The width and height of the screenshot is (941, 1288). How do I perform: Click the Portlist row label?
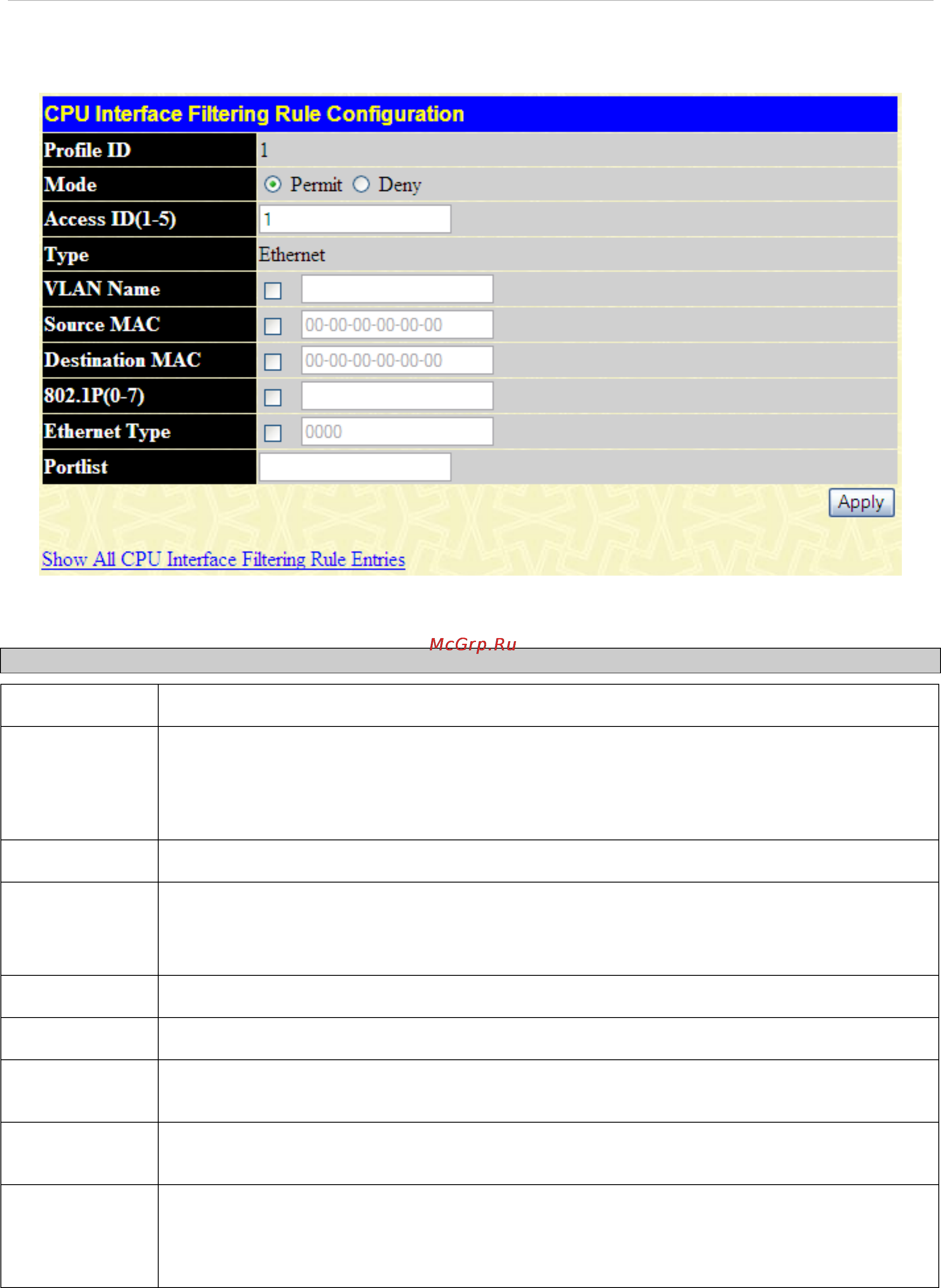[76, 467]
